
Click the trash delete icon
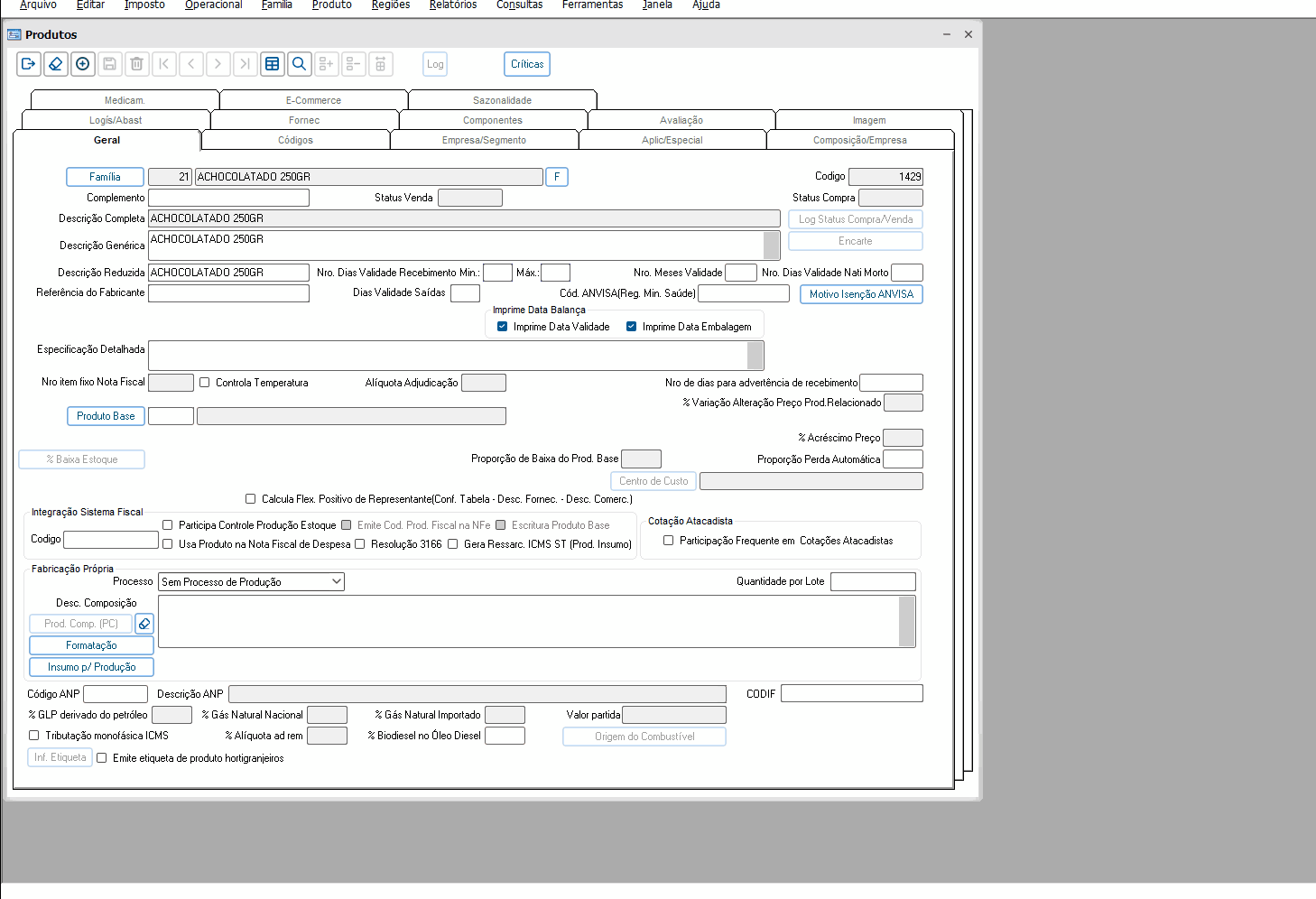[x=137, y=64]
